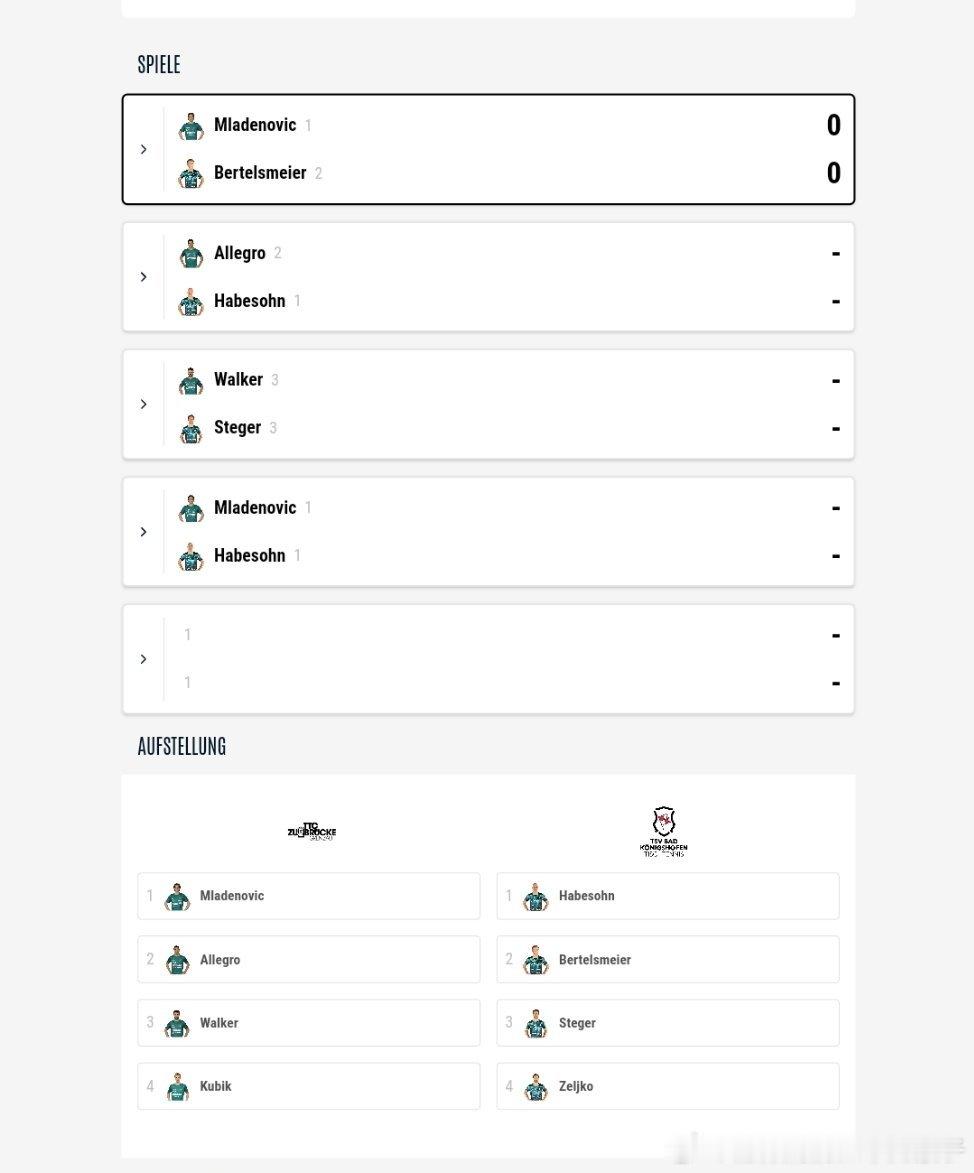Select Steger in the lineup list

pyautogui.click(x=668, y=1023)
